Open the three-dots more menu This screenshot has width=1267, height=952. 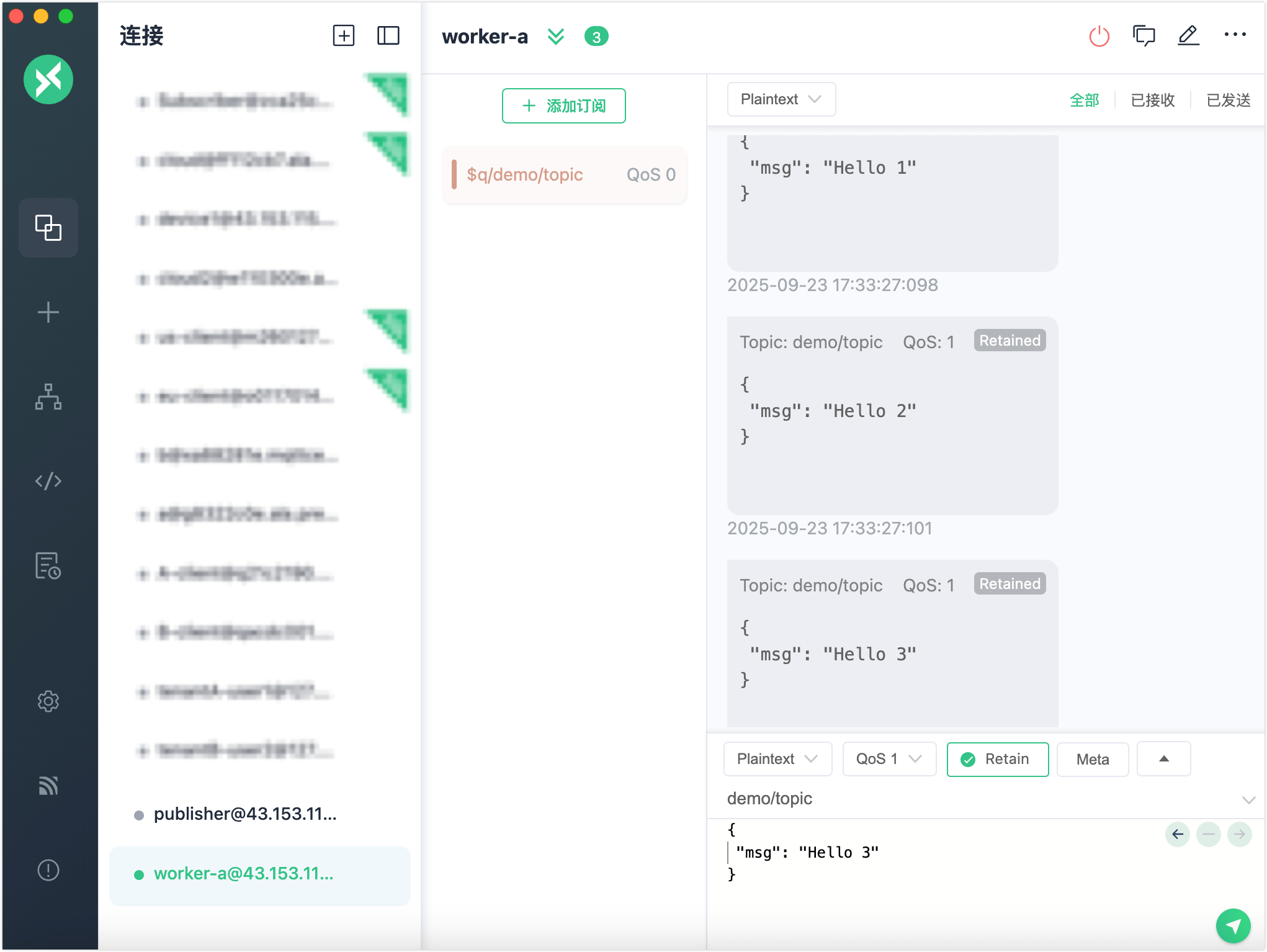click(1235, 35)
